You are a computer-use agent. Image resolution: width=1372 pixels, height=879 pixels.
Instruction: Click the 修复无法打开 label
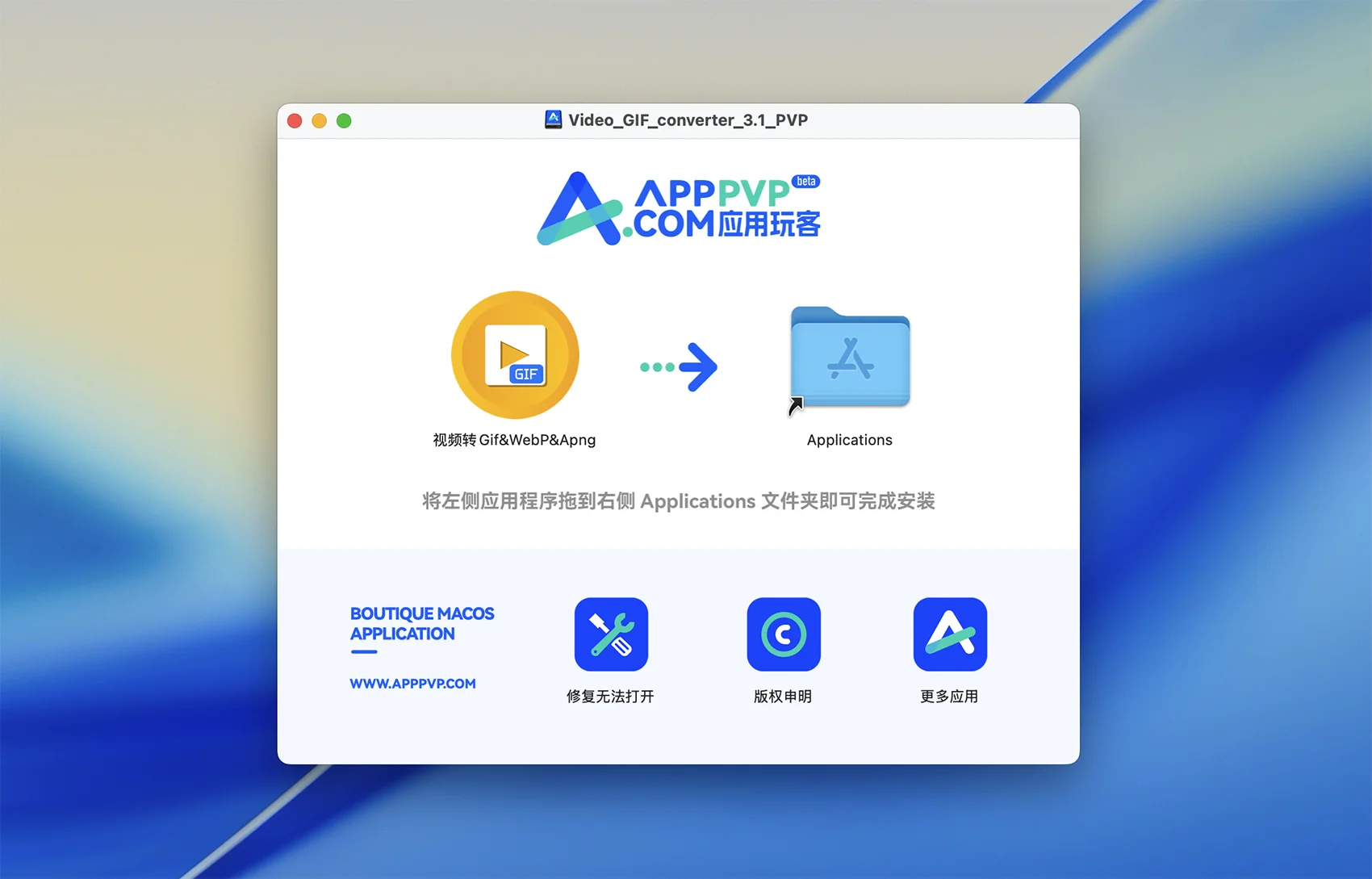[x=610, y=697]
